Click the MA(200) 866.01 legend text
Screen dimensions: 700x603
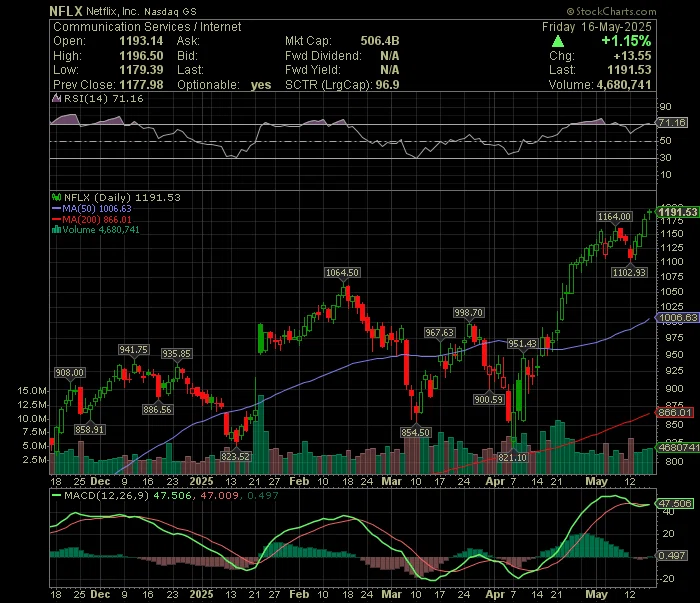(x=97, y=220)
